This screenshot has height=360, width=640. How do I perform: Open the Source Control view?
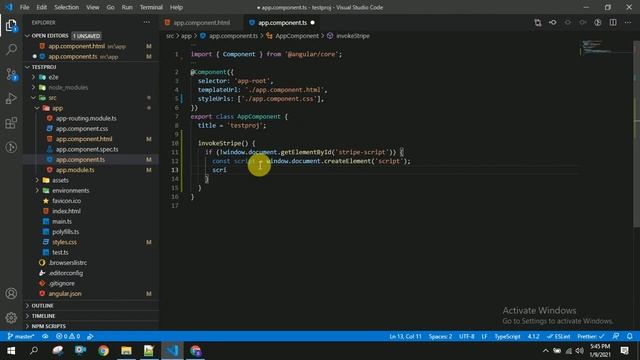click(11, 74)
